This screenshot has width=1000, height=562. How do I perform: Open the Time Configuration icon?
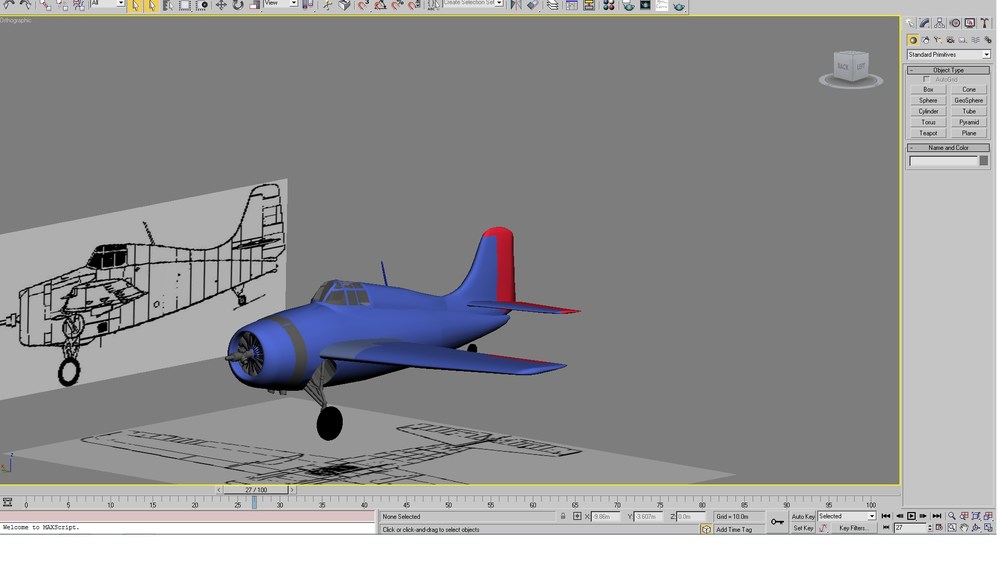[x=939, y=528]
